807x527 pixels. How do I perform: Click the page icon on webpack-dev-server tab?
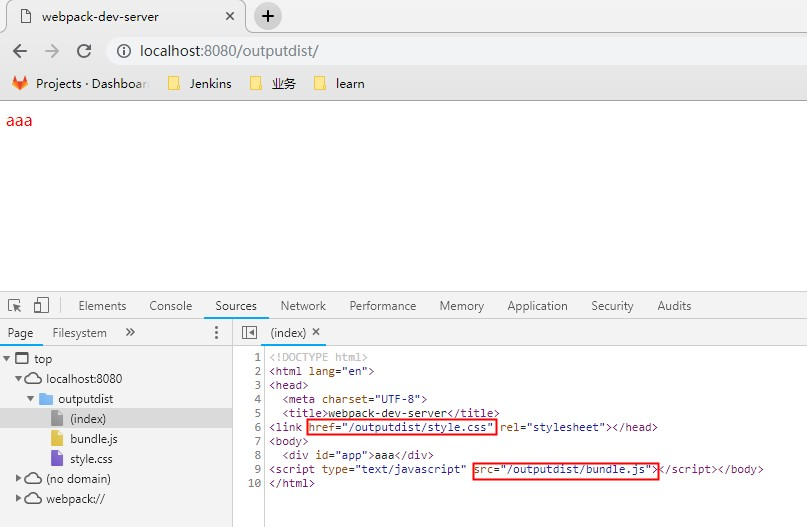[x=25, y=16]
